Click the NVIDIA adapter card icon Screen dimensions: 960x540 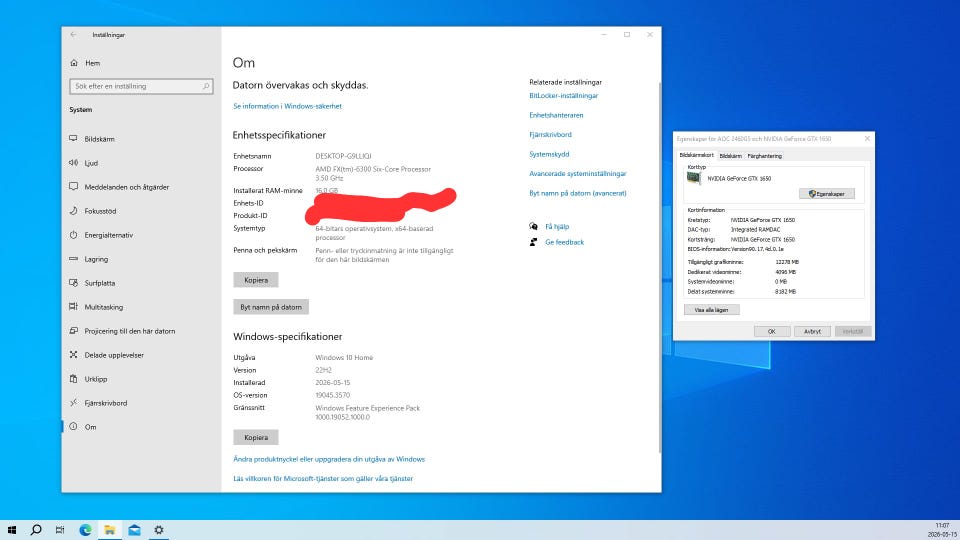[x=694, y=178]
